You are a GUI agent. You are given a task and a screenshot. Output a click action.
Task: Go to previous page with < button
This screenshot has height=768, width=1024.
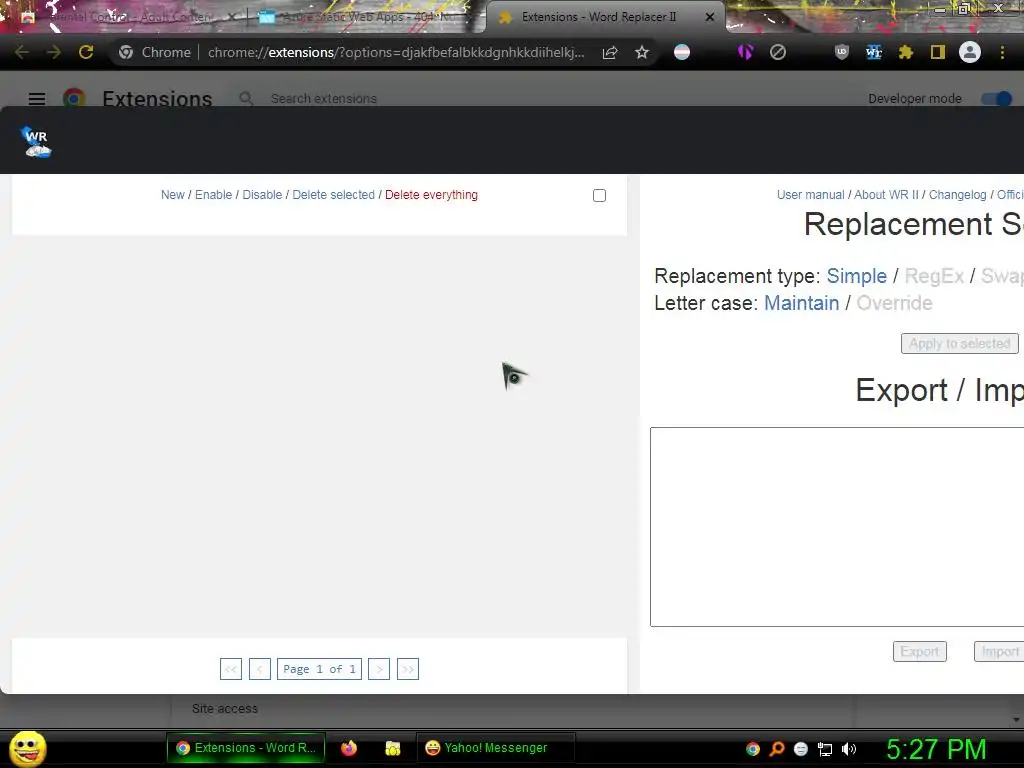click(259, 669)
